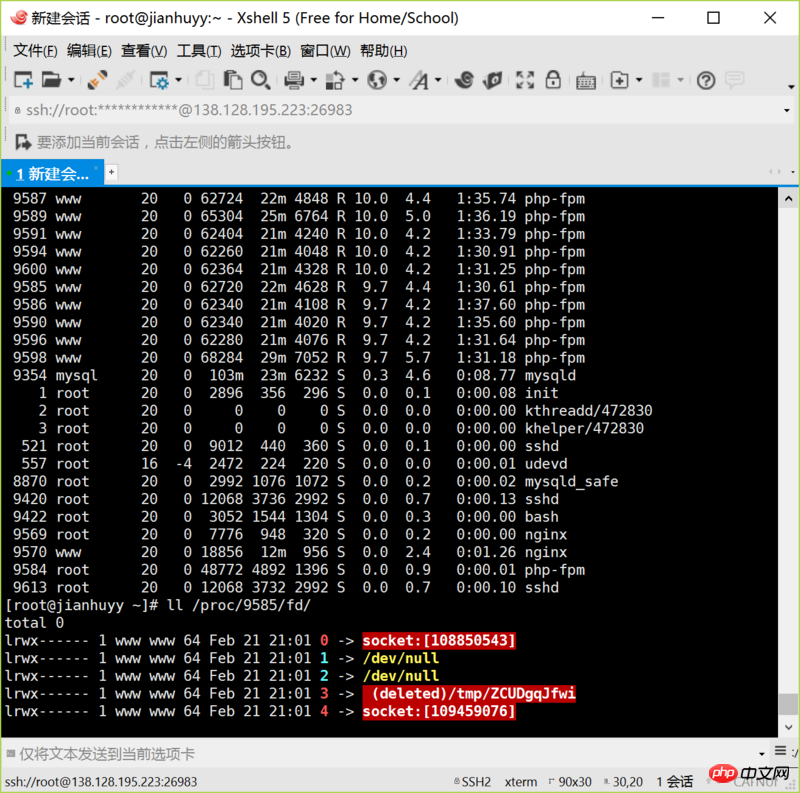Select the '1 新建会...' session tab

click(52, 174)
